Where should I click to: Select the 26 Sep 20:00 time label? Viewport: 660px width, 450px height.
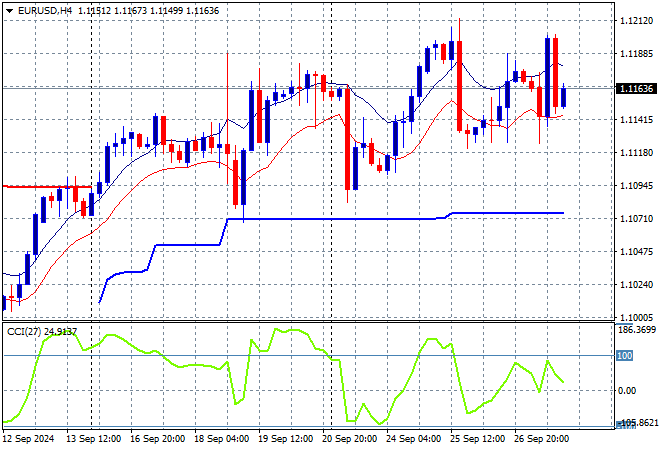[542, 439]
